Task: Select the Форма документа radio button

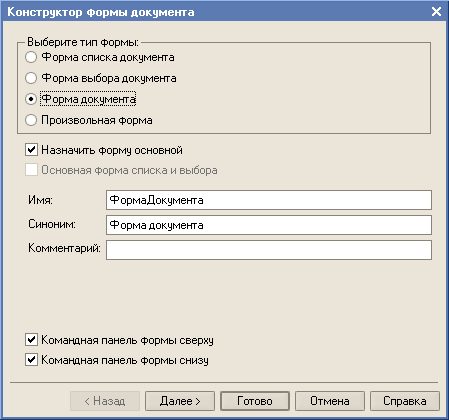Action: click(x=31, y=99)
